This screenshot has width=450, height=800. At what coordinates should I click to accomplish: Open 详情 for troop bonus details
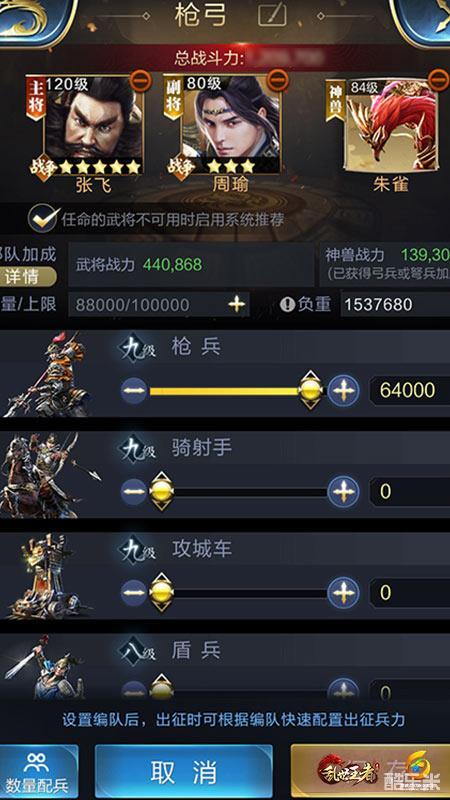(27, 276)
